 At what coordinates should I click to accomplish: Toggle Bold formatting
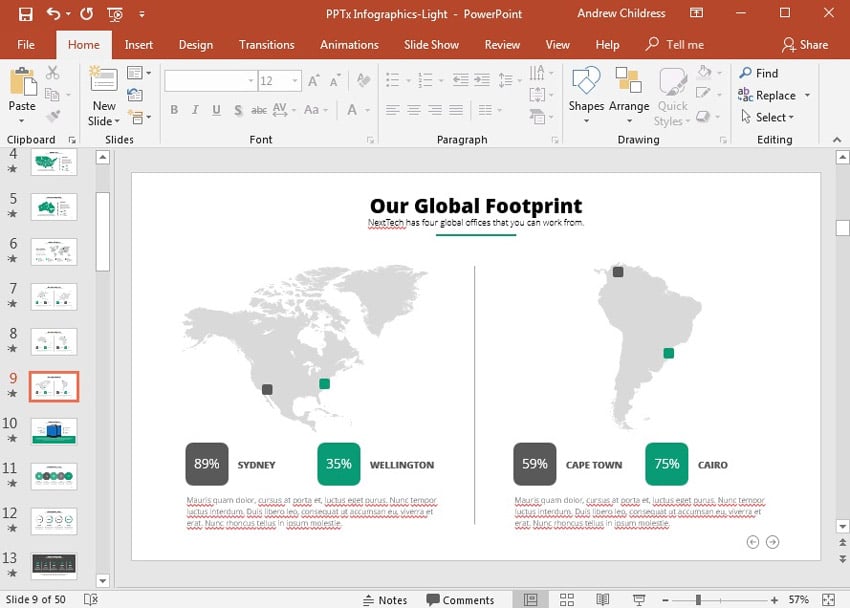(x=174, y=110)
